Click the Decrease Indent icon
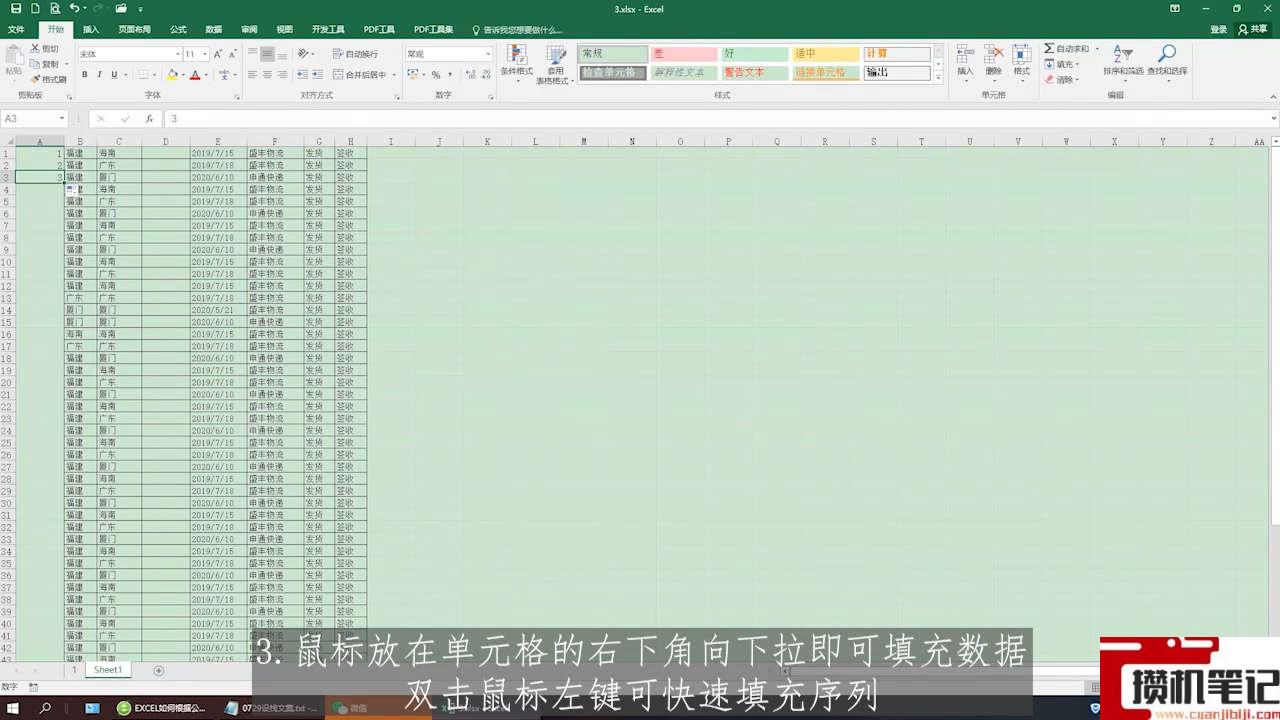1280x720 pixels. coord(302,75)
